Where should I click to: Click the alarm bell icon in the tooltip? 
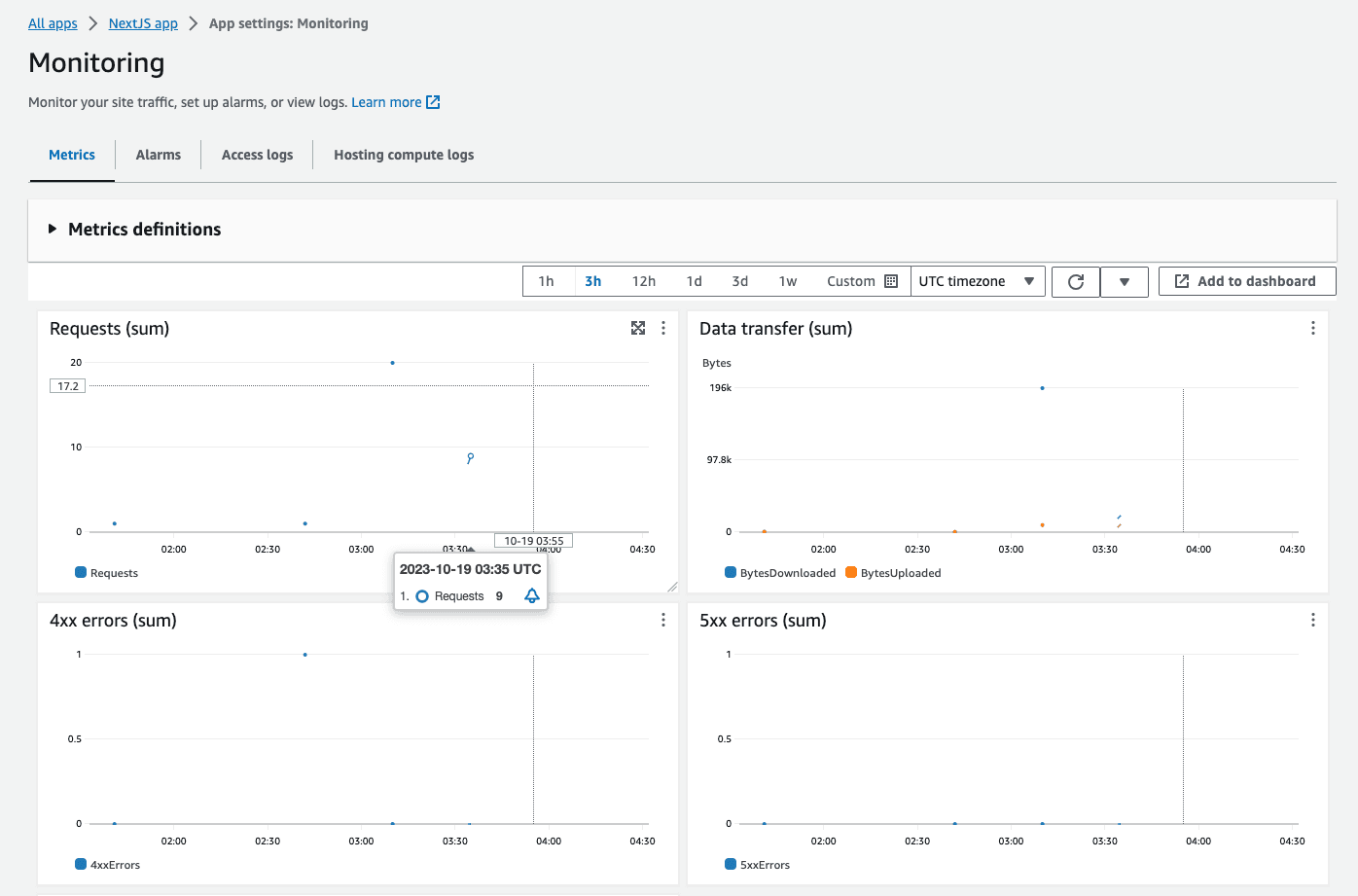531,595
